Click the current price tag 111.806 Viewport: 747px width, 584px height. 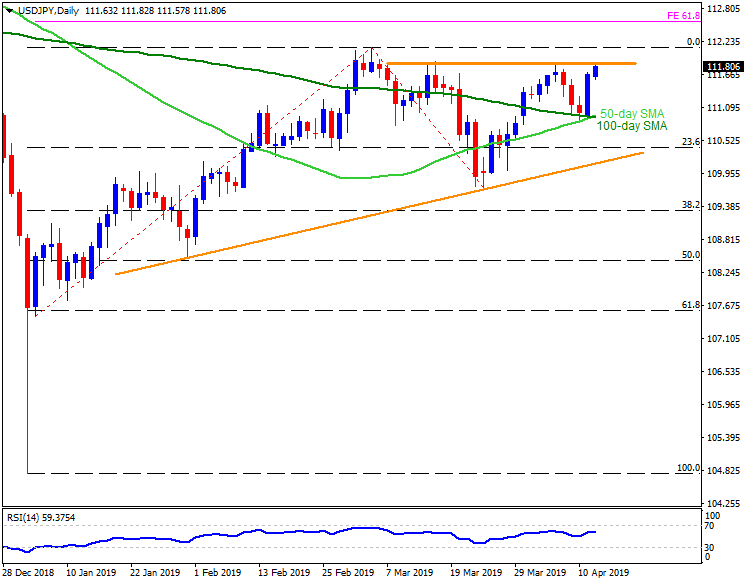722,67
